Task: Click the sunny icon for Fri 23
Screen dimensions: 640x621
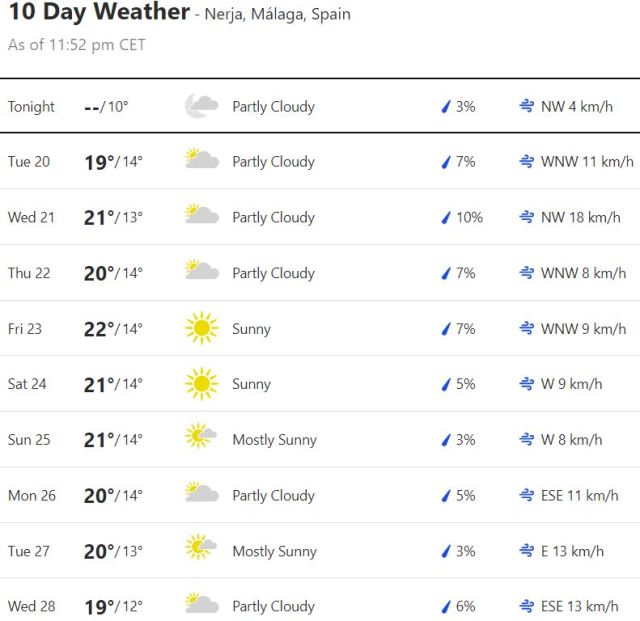Action: tap(201, 328)
